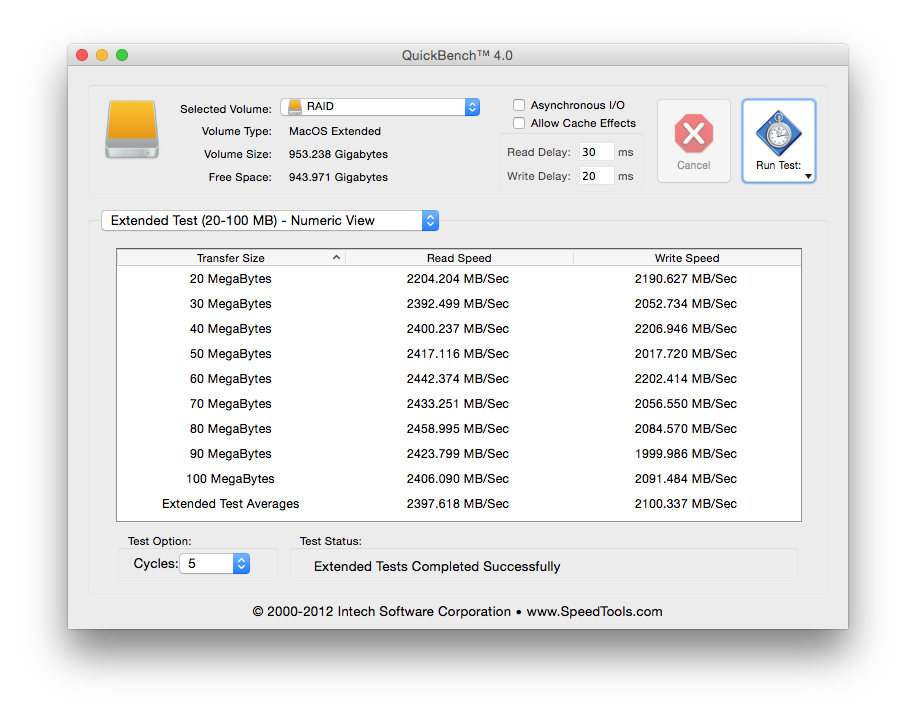This screenshot has height=721, width=916.
Task: Click read speed 2400.237 MB/Sec
Action: [x=457, y=329]
